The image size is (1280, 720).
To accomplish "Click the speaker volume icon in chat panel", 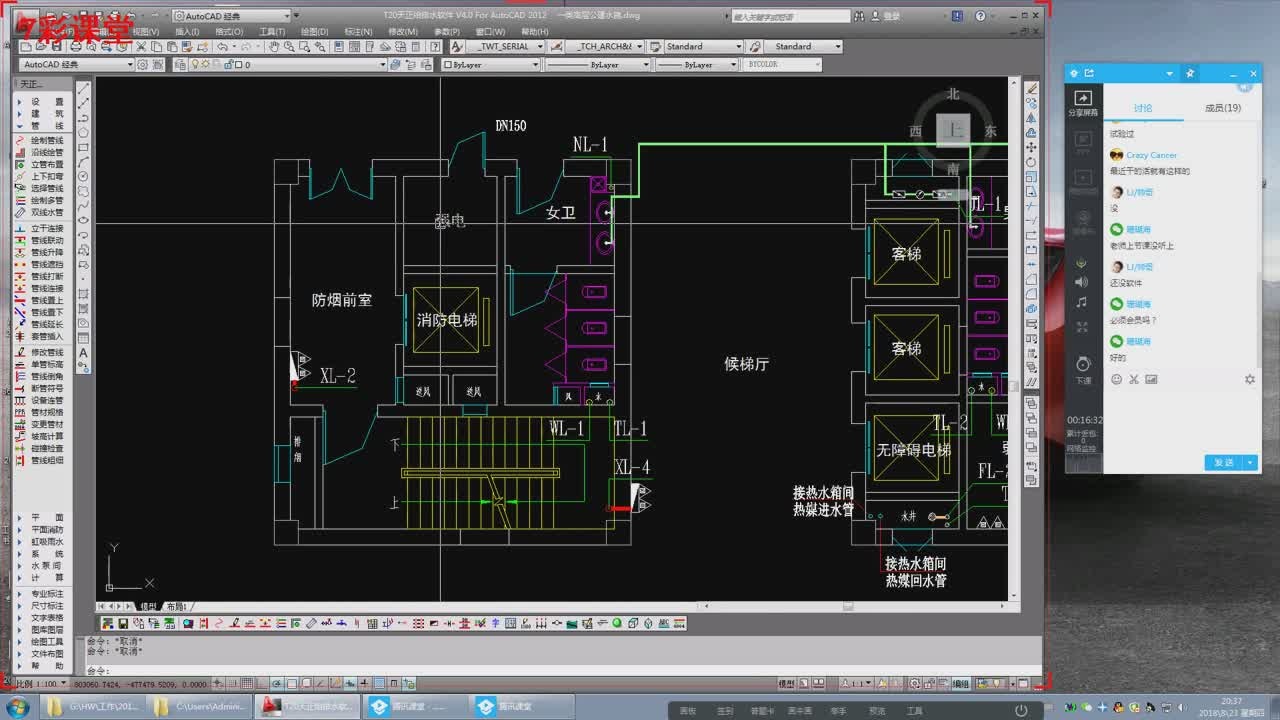I will (1082, 283).
